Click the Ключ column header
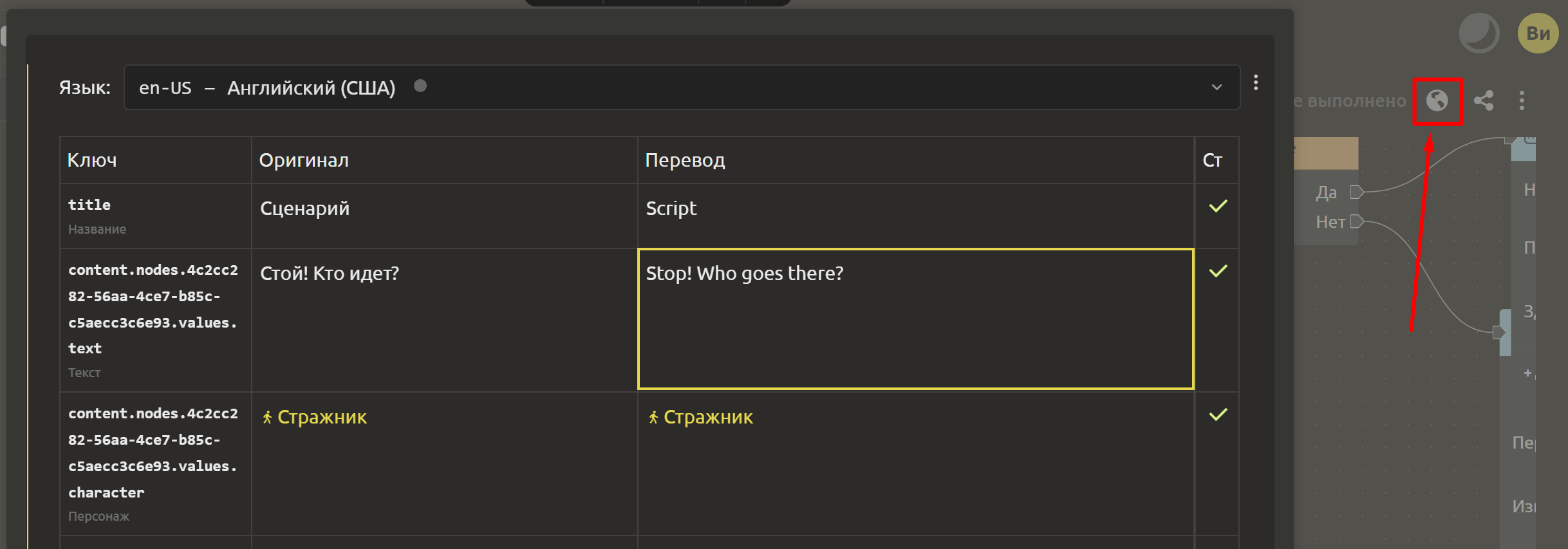The image size is (1568, 549). tap(92, 160)
